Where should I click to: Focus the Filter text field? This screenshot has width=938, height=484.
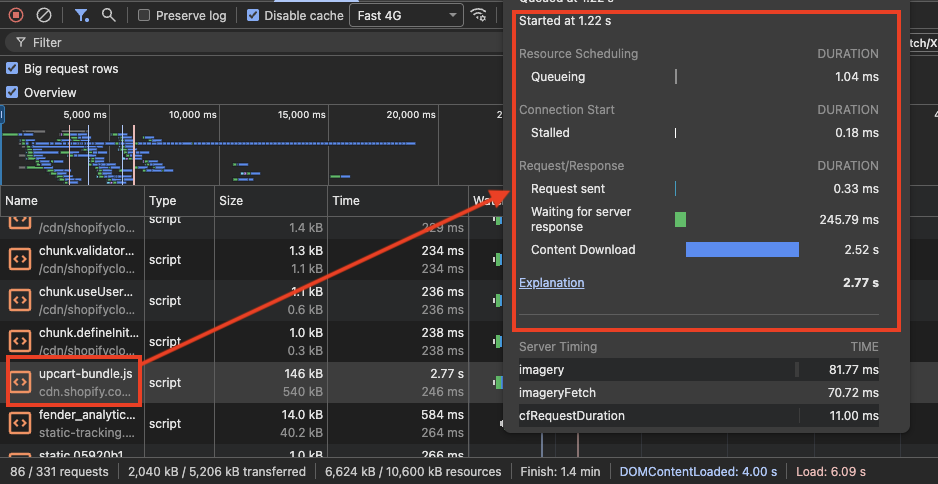254,42
